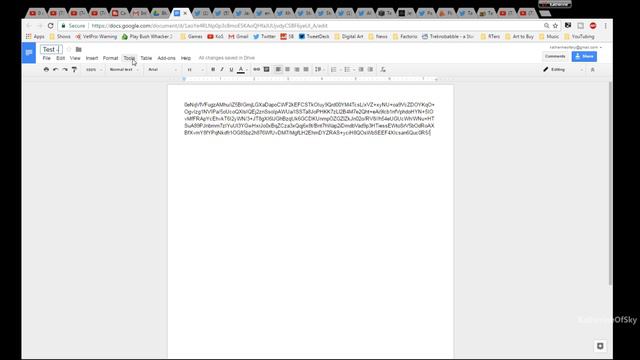Open the Format menu
Screen dimensions: 640x360
[110, 58]
